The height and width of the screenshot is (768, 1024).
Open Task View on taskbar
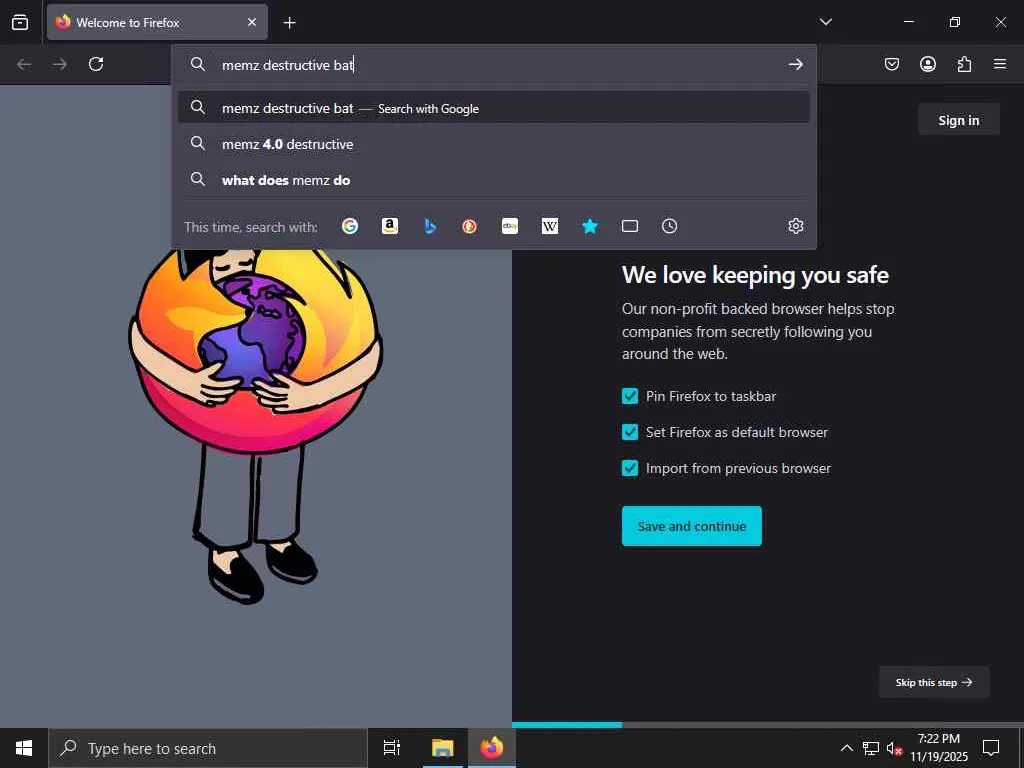[392, 748]
